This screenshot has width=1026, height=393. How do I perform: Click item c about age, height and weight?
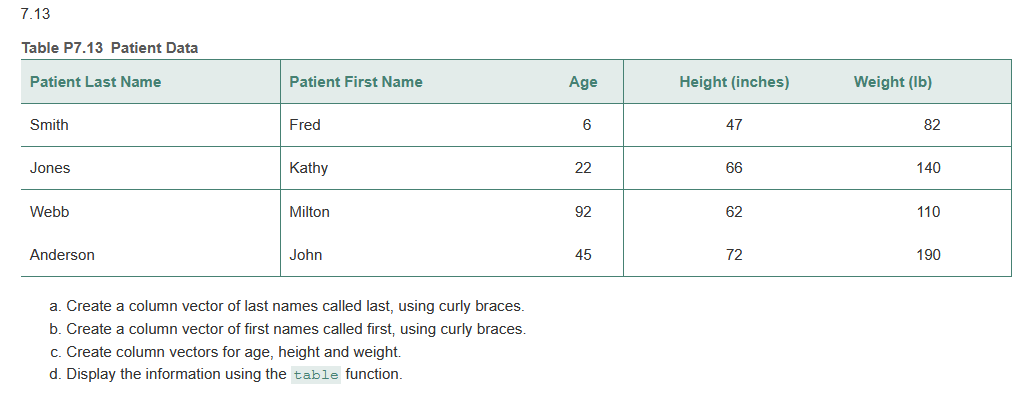[226, 352]
